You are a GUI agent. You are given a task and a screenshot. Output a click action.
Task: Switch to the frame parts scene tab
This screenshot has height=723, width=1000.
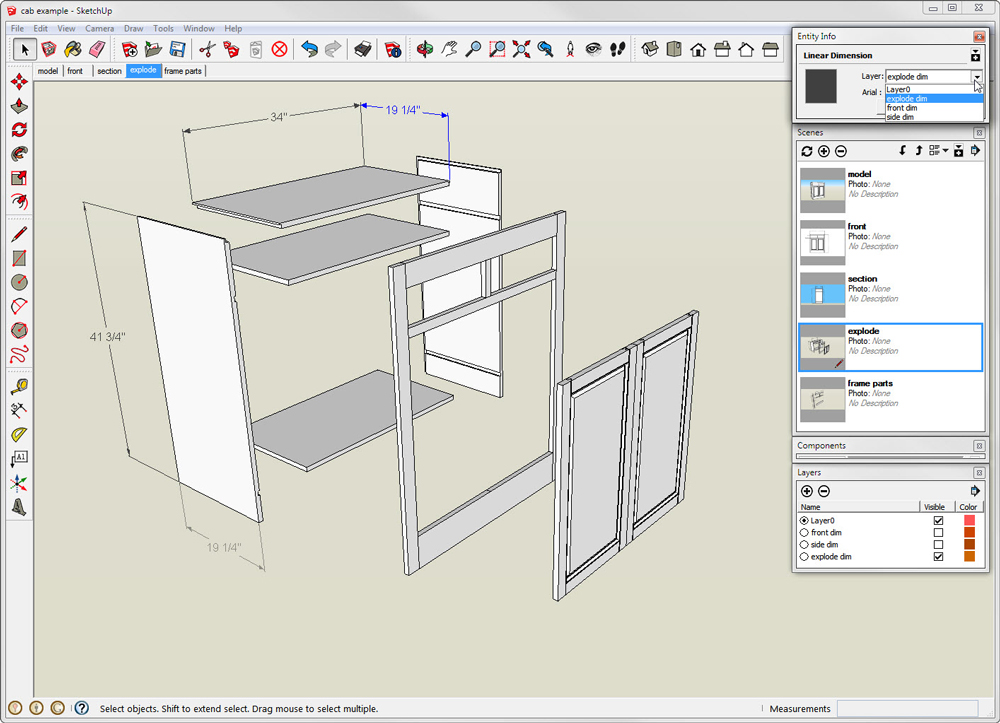183,71
